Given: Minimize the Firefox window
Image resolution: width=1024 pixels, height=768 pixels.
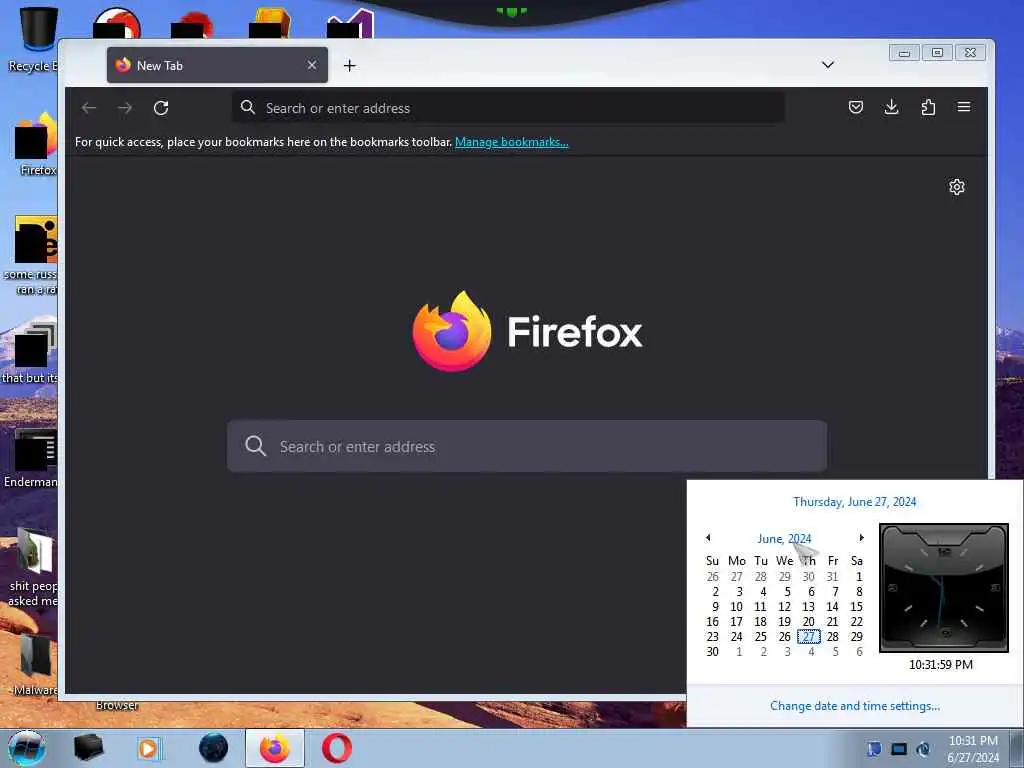Looking at the screenshot, I should pos(904,53).
